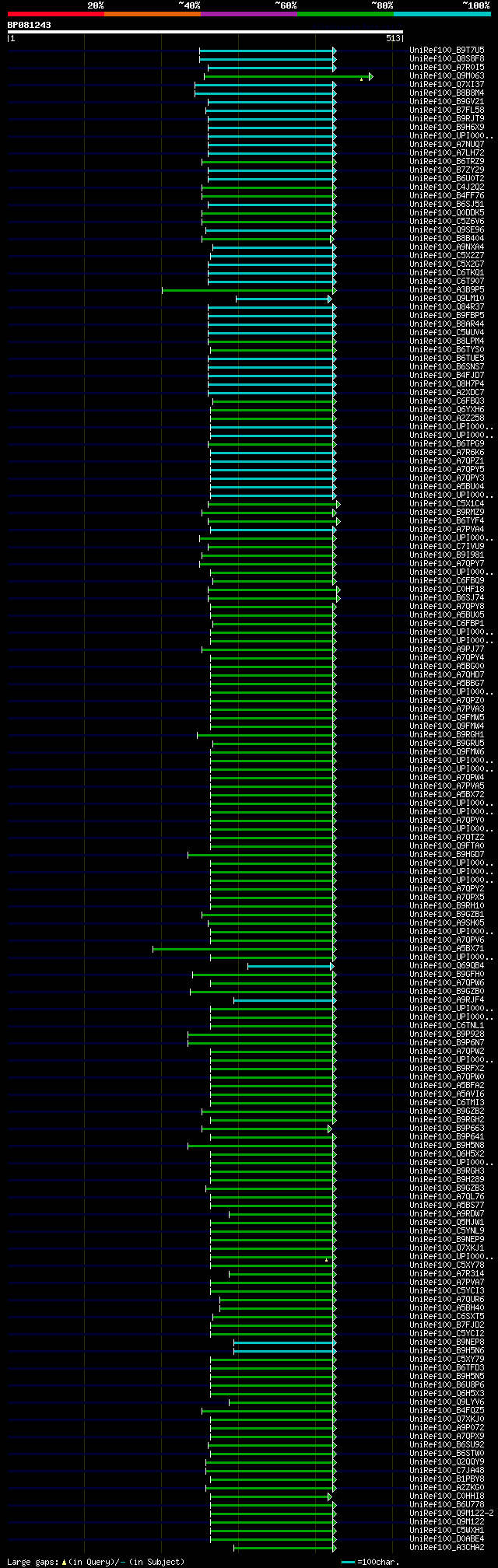Image resolution: width=498 pixels, height=1568 pixels.
Task: Select label UniRef100_B9RGH1
Action: pos(447,734)
